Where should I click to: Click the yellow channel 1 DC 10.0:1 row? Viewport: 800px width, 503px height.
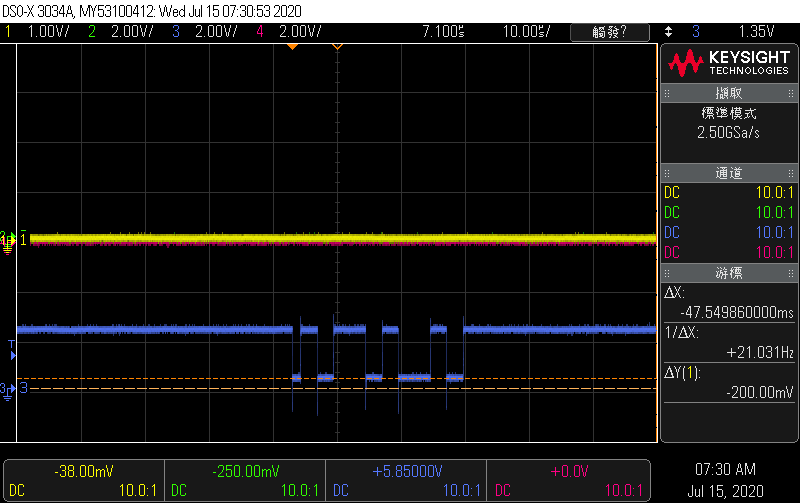point(729,192)
